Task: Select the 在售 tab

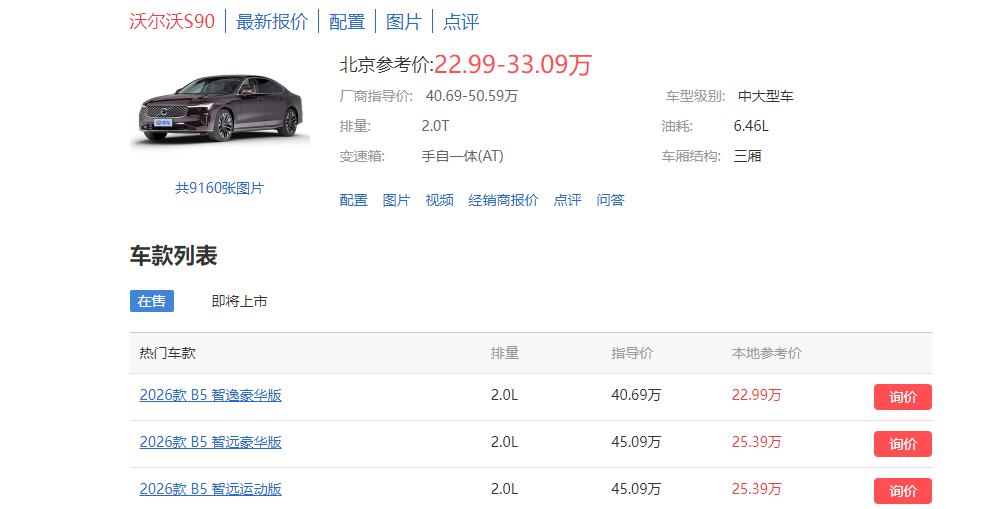Action: [x=152, y=301]
